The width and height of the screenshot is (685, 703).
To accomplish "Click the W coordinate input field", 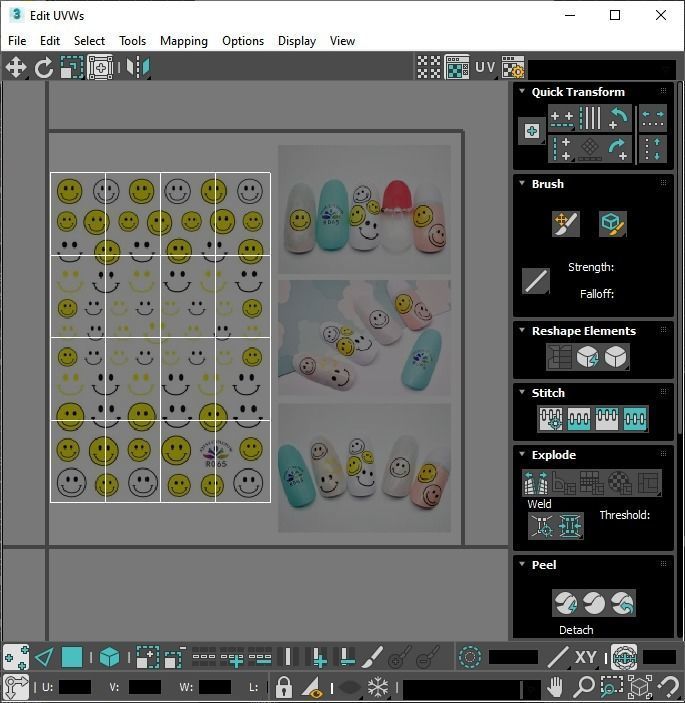I will click(215, 687).
